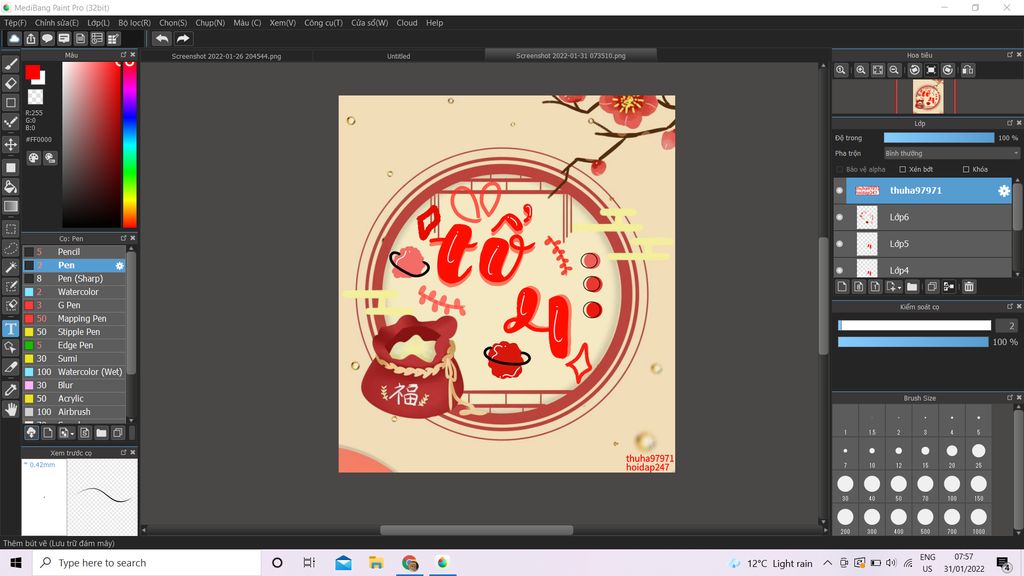The width and height of the screenshot is (1024, 576).
Task: Open the Công cụ(T) menu
Action: (323, 23)
